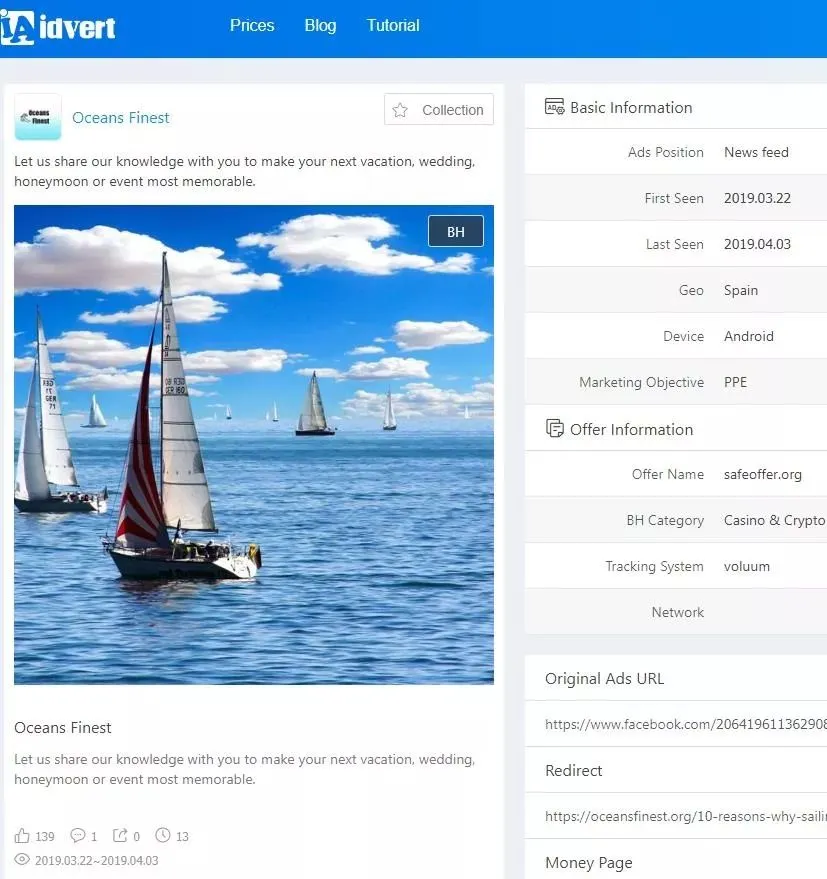Select the Device value Android
The height and width of the screenshot is (879, 827).
749,336
